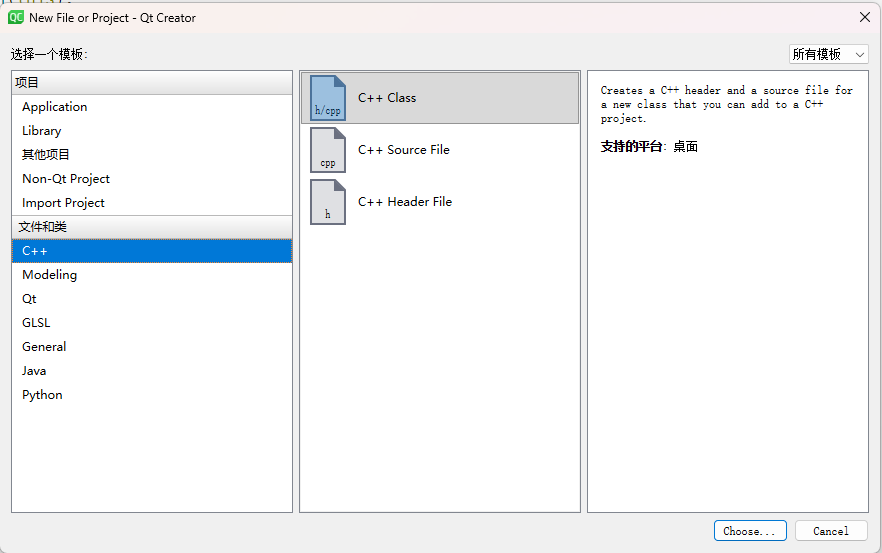Select the Modeling category
Image resolution: width=882 pixels, height=553 pixels.
tap(152, 275)
